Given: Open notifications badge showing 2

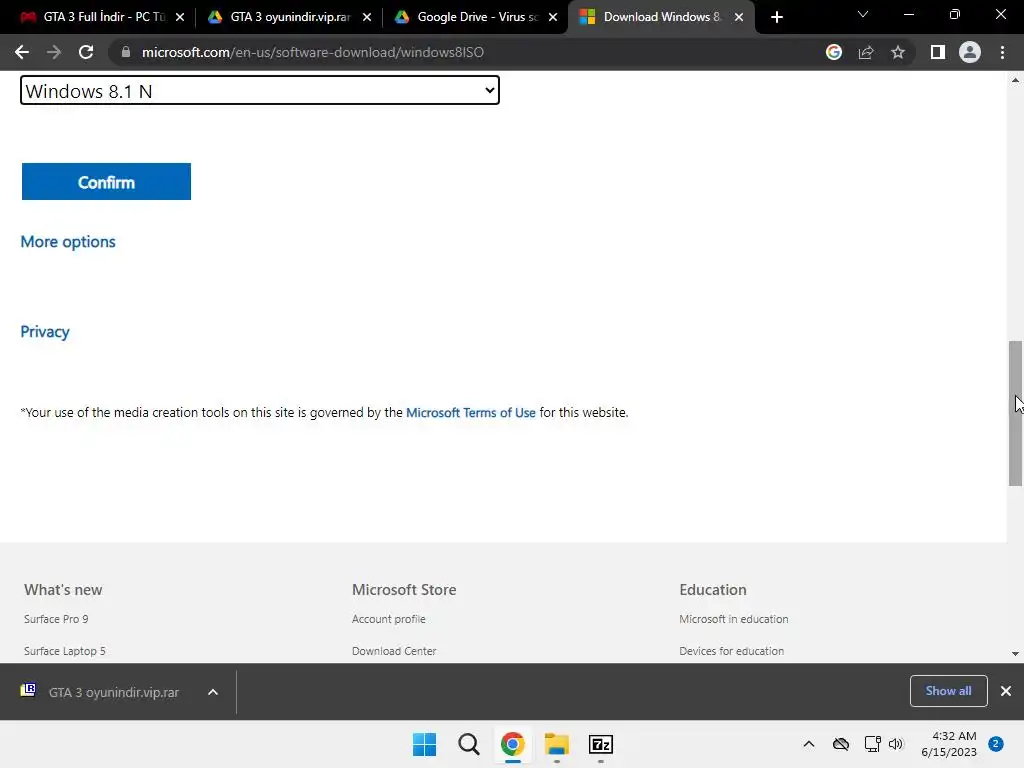Looking at the screenshot, I should point(995,744).
